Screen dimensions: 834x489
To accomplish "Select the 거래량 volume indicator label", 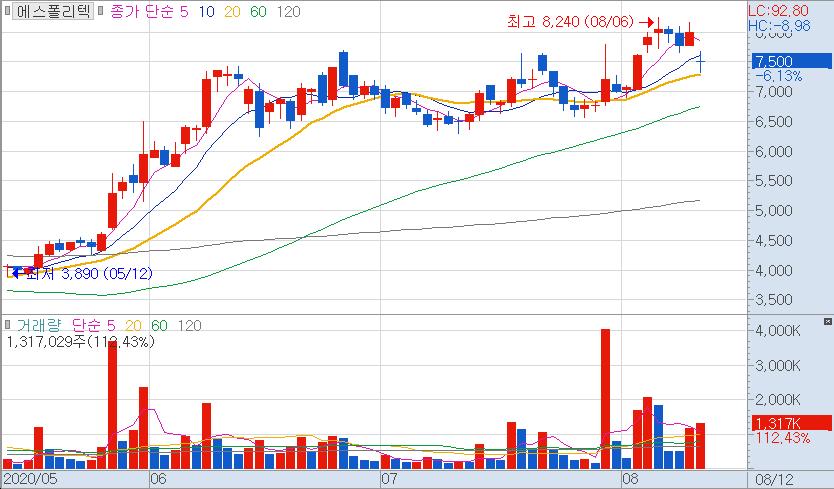I will tap(38, 325).
